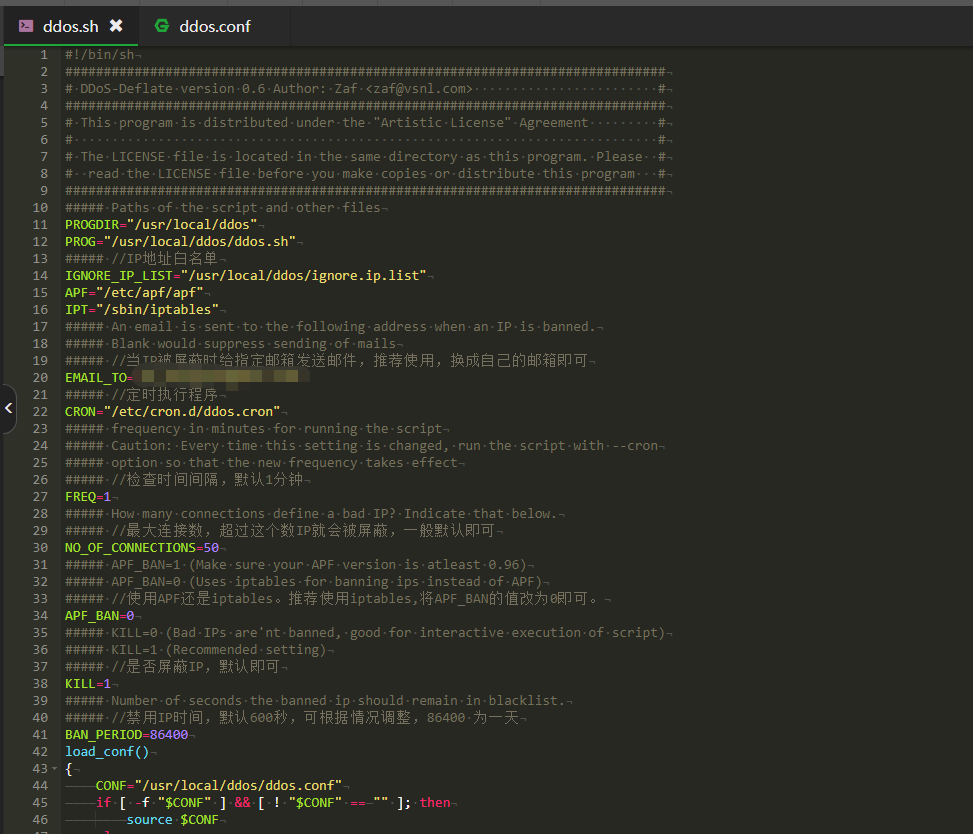Click line number 41 in the gutter
973x834 pixels.
[x=40, y=734]
